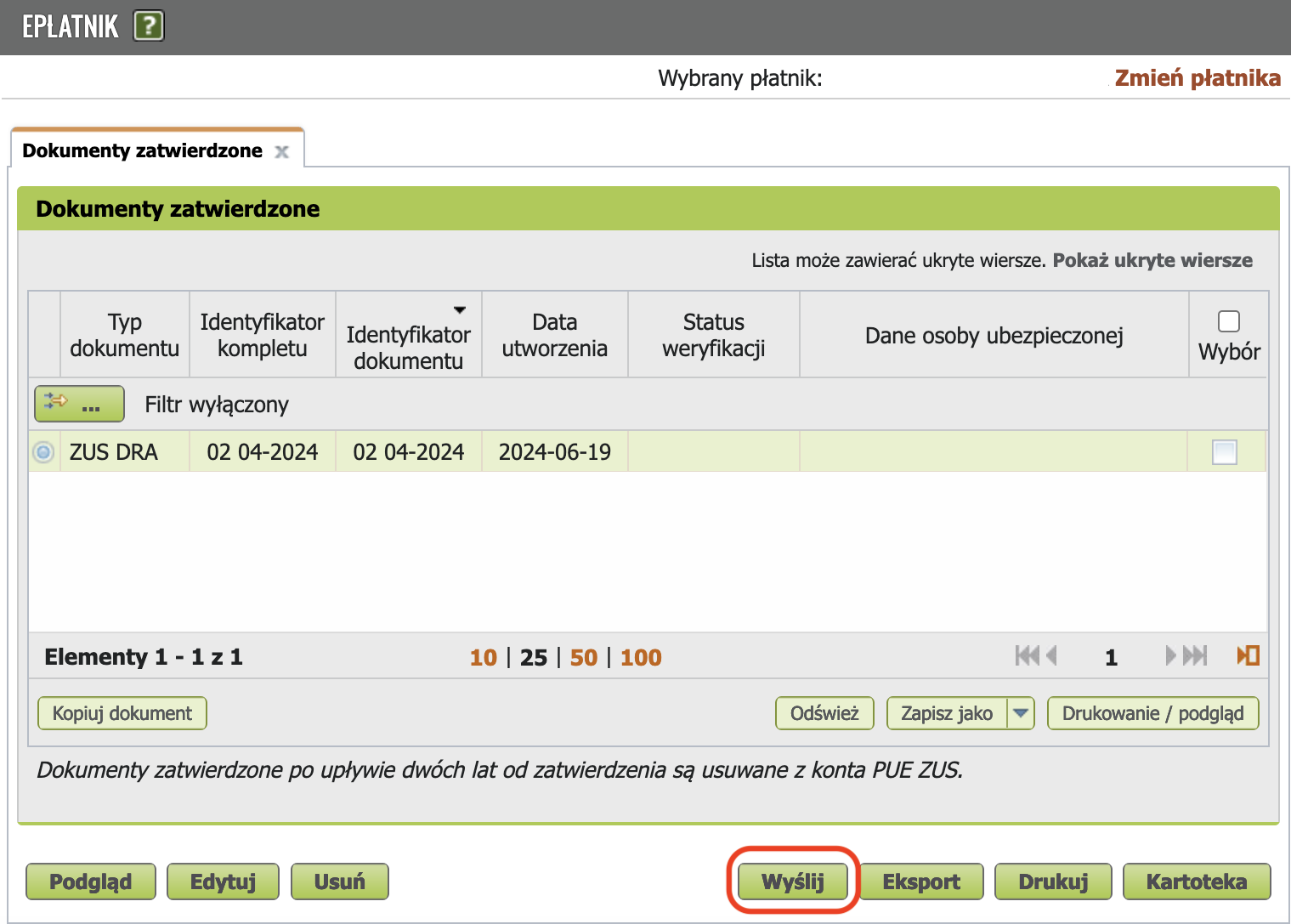This screenshot has height=924, width=1291.
Task: Sort by Data utworzenia column header
Action: pos(555,335)
